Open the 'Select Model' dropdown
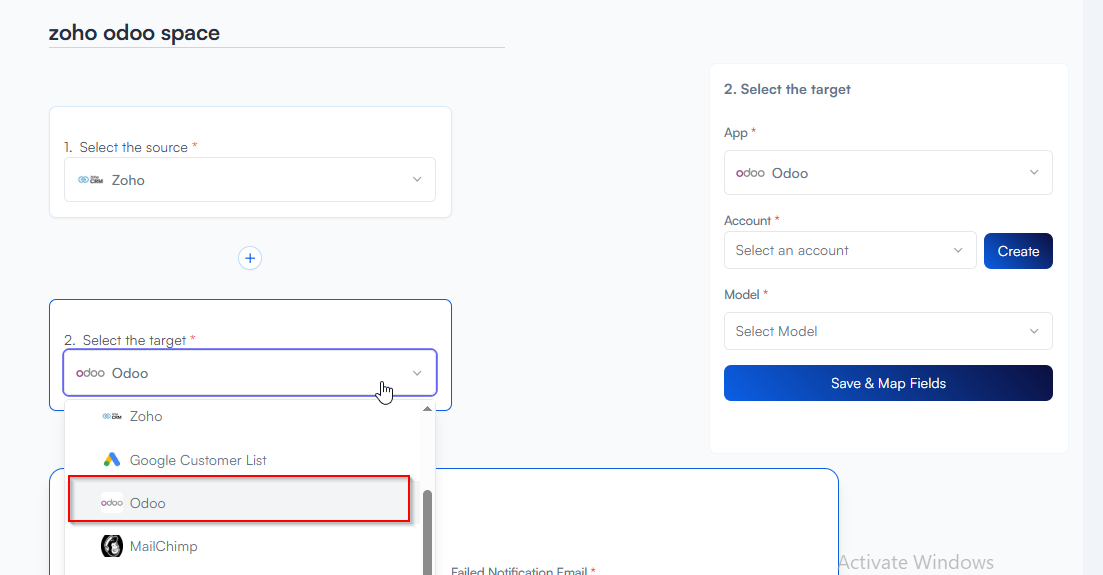The image size is (1103, 575). tap(887, 331)
